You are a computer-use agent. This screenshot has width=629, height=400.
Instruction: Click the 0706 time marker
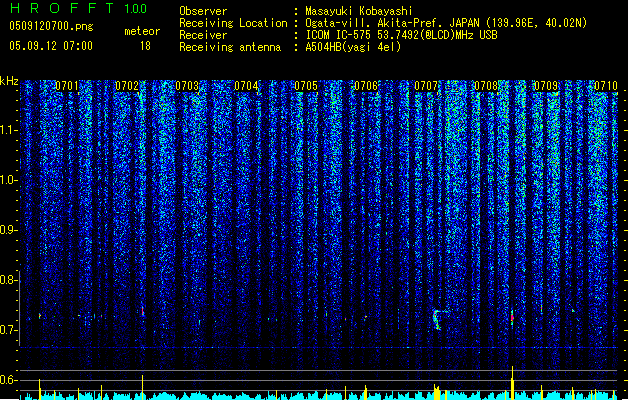[366, 86]
